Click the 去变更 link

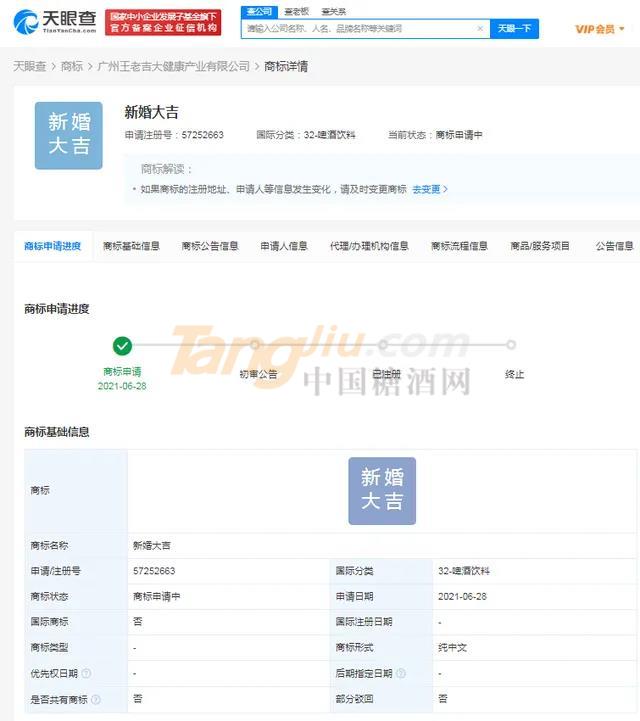[430, 189]
